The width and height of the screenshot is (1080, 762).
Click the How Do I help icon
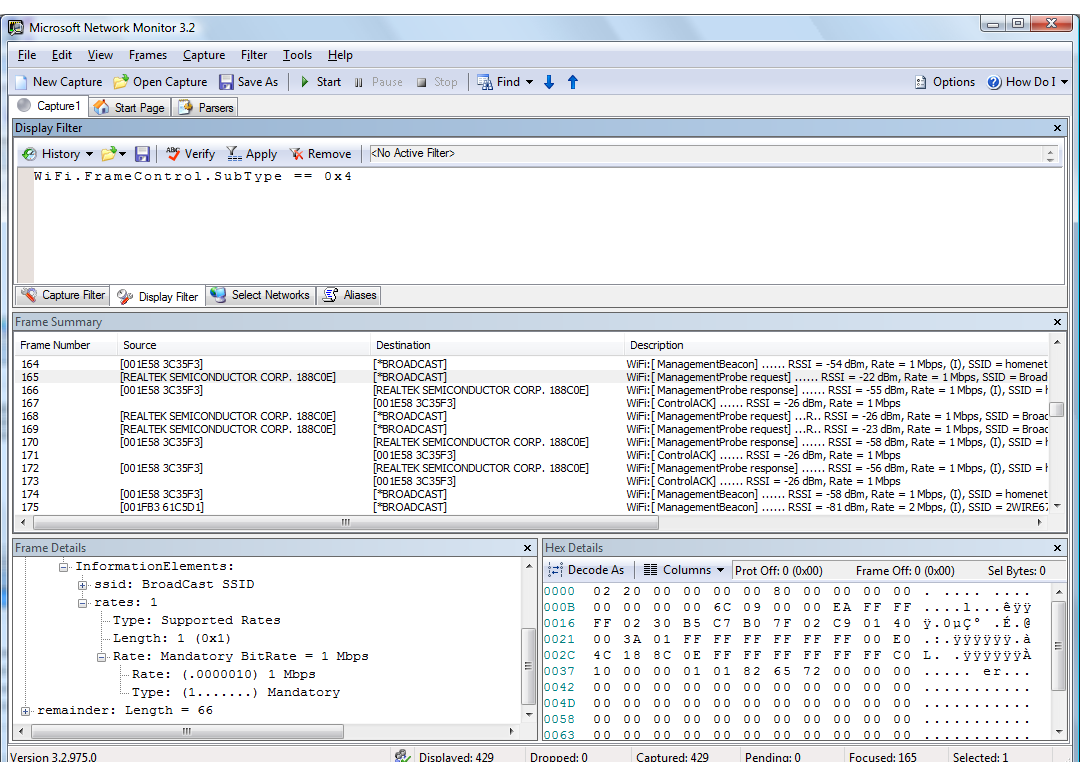tap(993, 82)
